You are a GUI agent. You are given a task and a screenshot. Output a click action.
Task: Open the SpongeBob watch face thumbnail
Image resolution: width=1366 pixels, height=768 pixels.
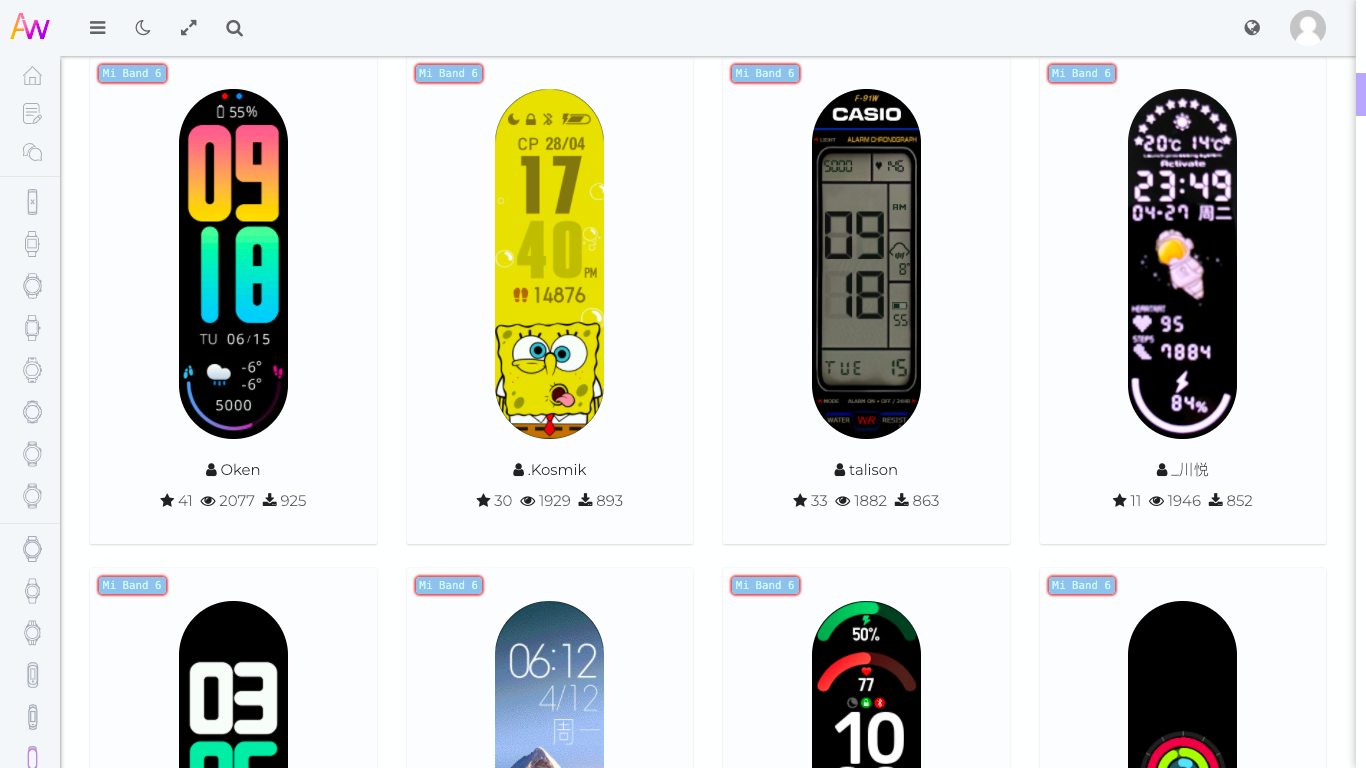[549, 264]
